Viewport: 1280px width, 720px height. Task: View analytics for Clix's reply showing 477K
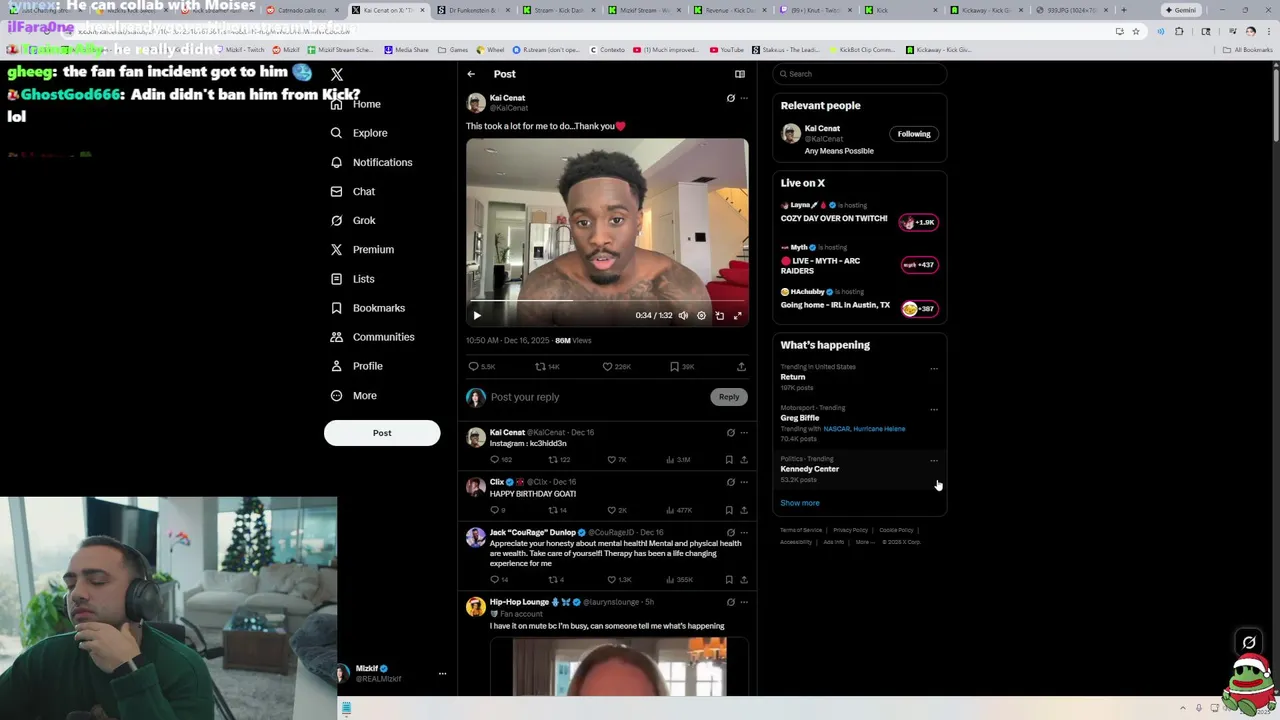[677, 510]
